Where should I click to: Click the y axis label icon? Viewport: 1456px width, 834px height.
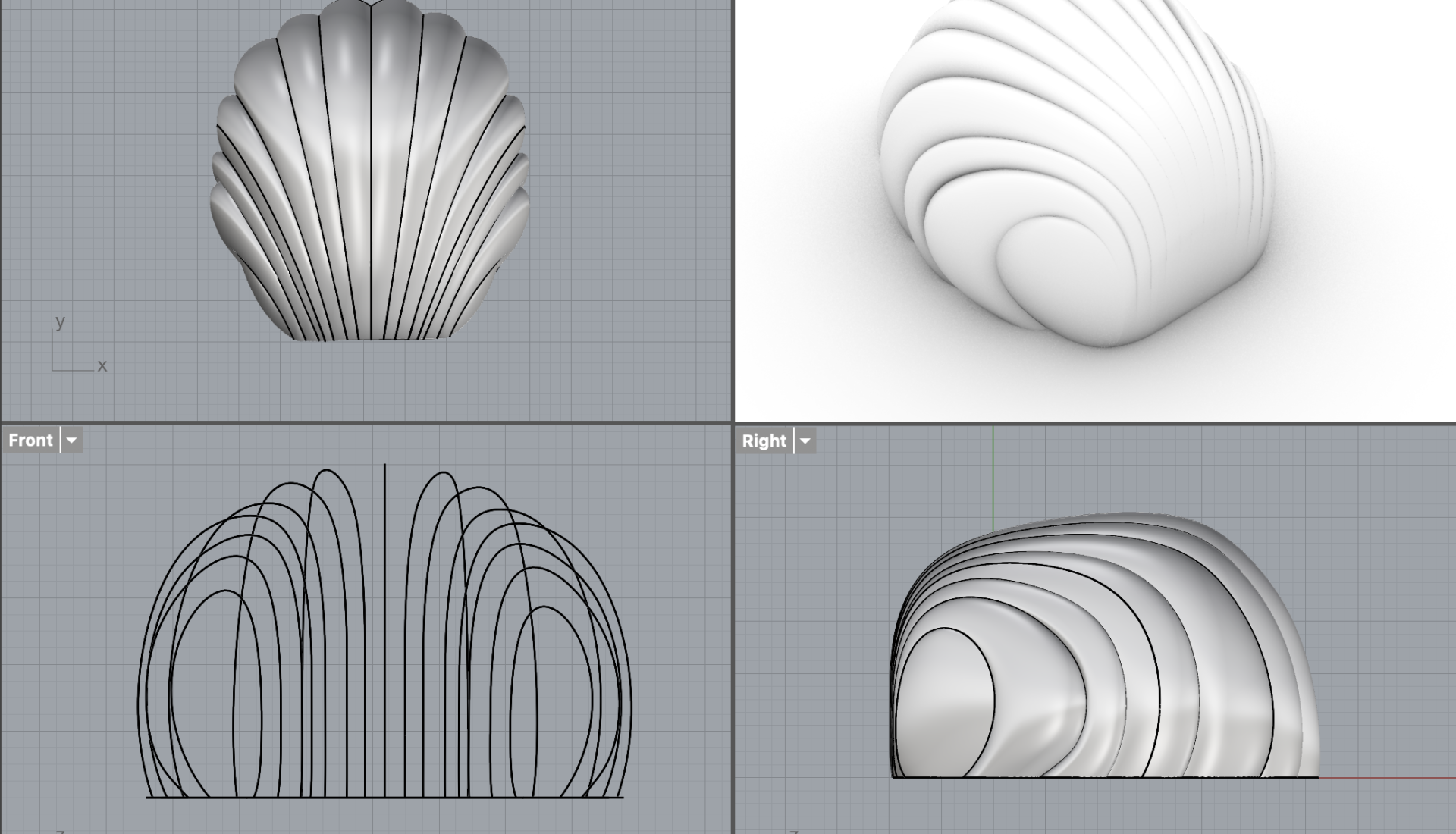tap(60, 321)
